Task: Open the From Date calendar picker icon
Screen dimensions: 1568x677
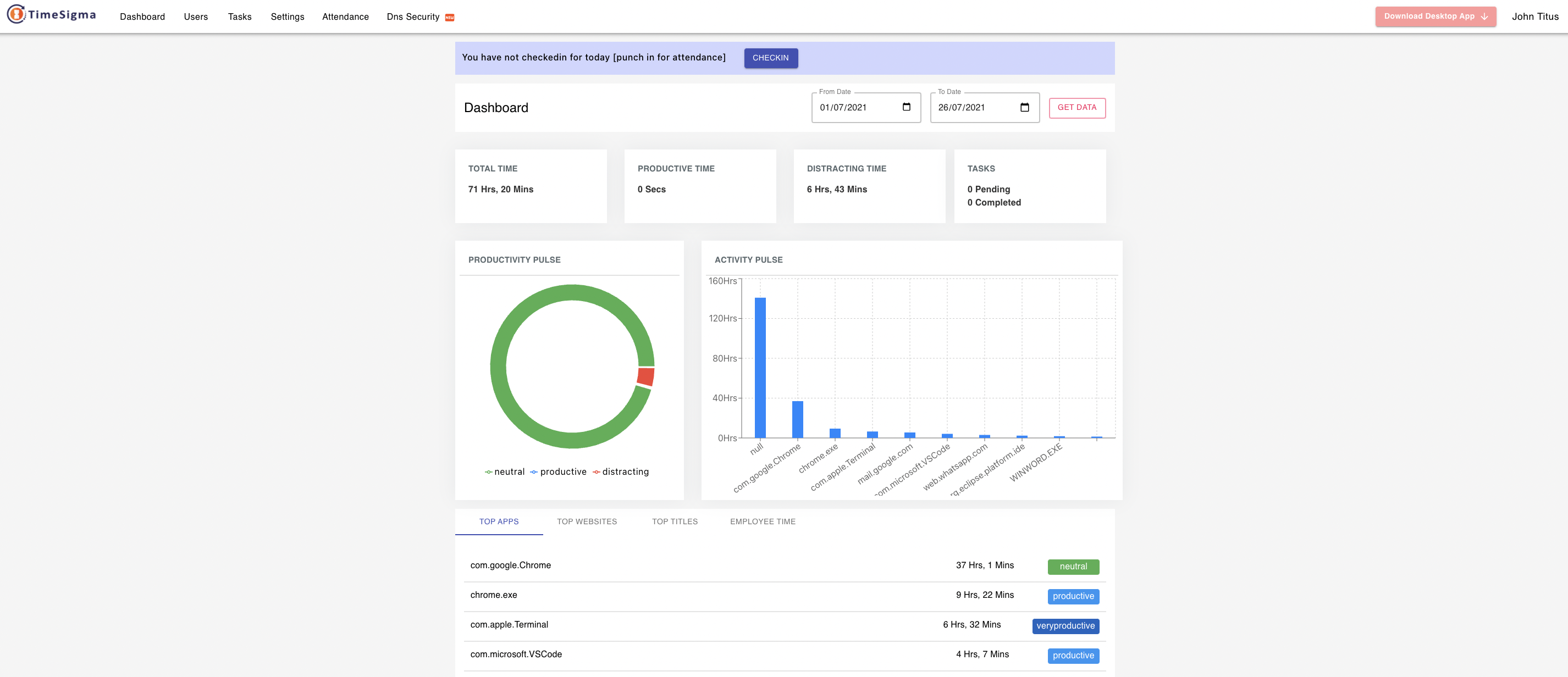Action: pos(907,107)
